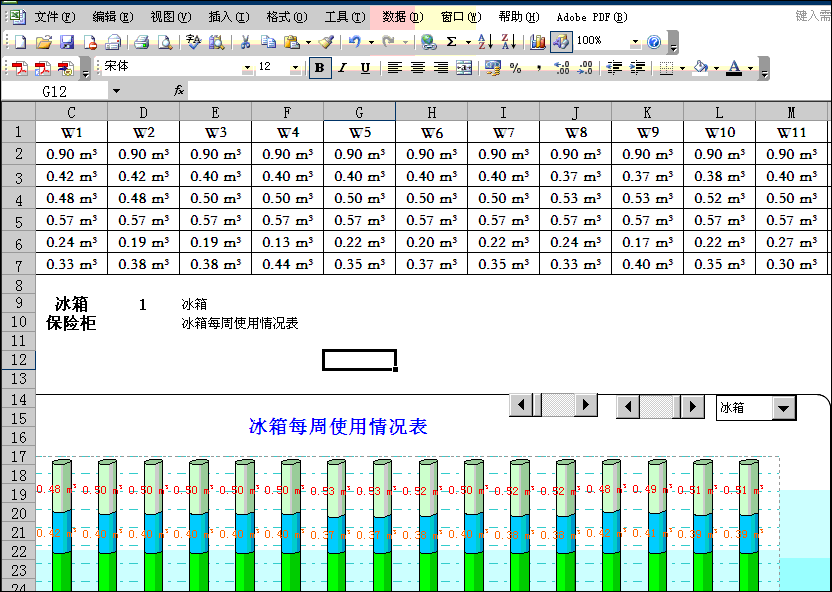Screen dimensions: 832x592
Task: Click the Cut scissors icon
Action: click(x=245, y=42)
